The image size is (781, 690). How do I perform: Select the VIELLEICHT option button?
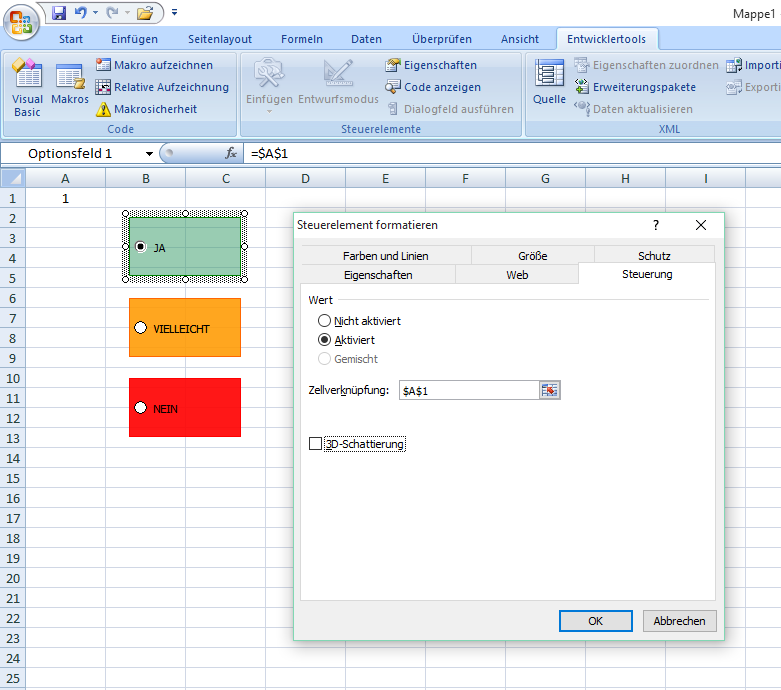click(x=140, y=328)
